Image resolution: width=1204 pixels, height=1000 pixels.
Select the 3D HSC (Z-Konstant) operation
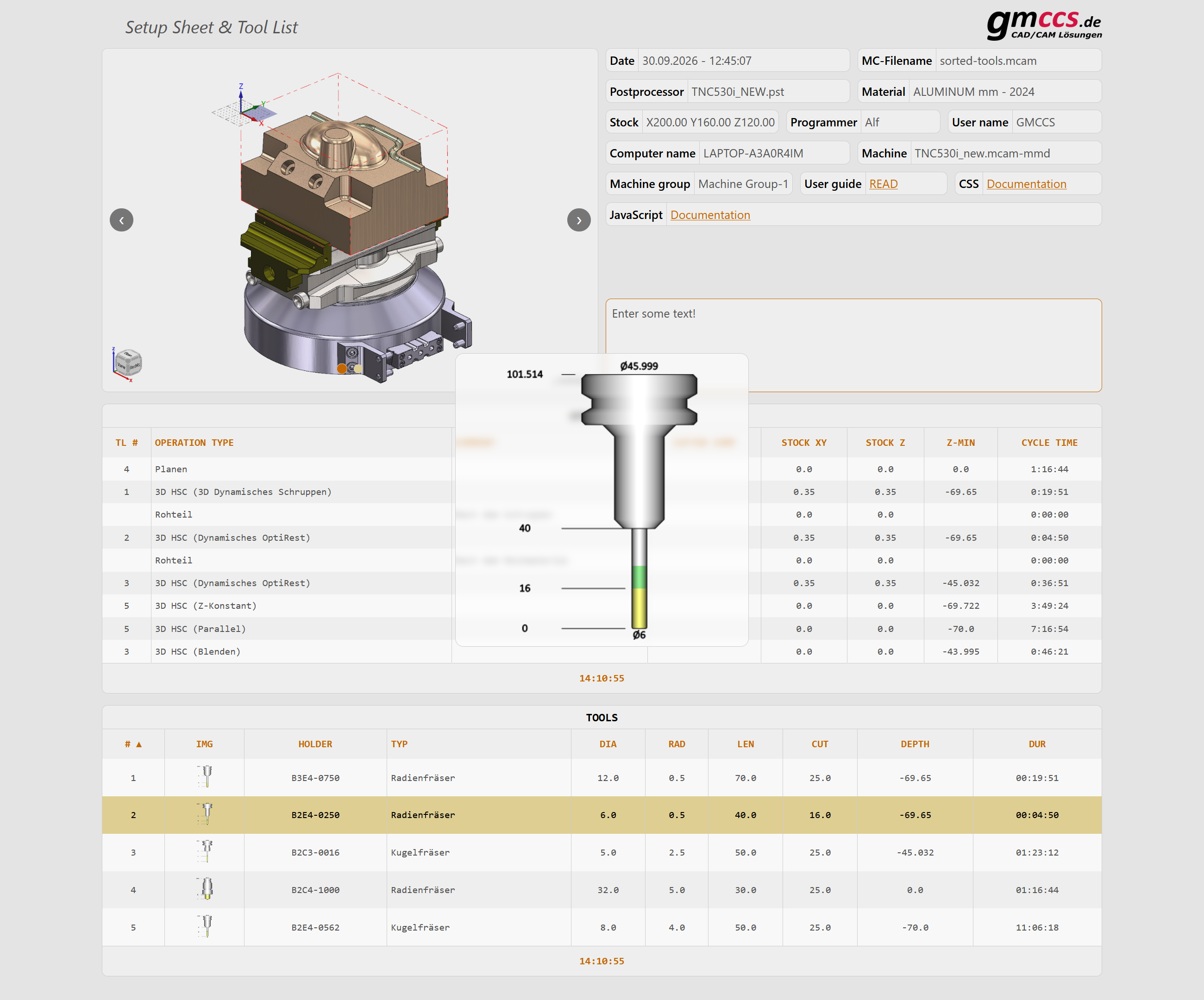tap(602, 606)
